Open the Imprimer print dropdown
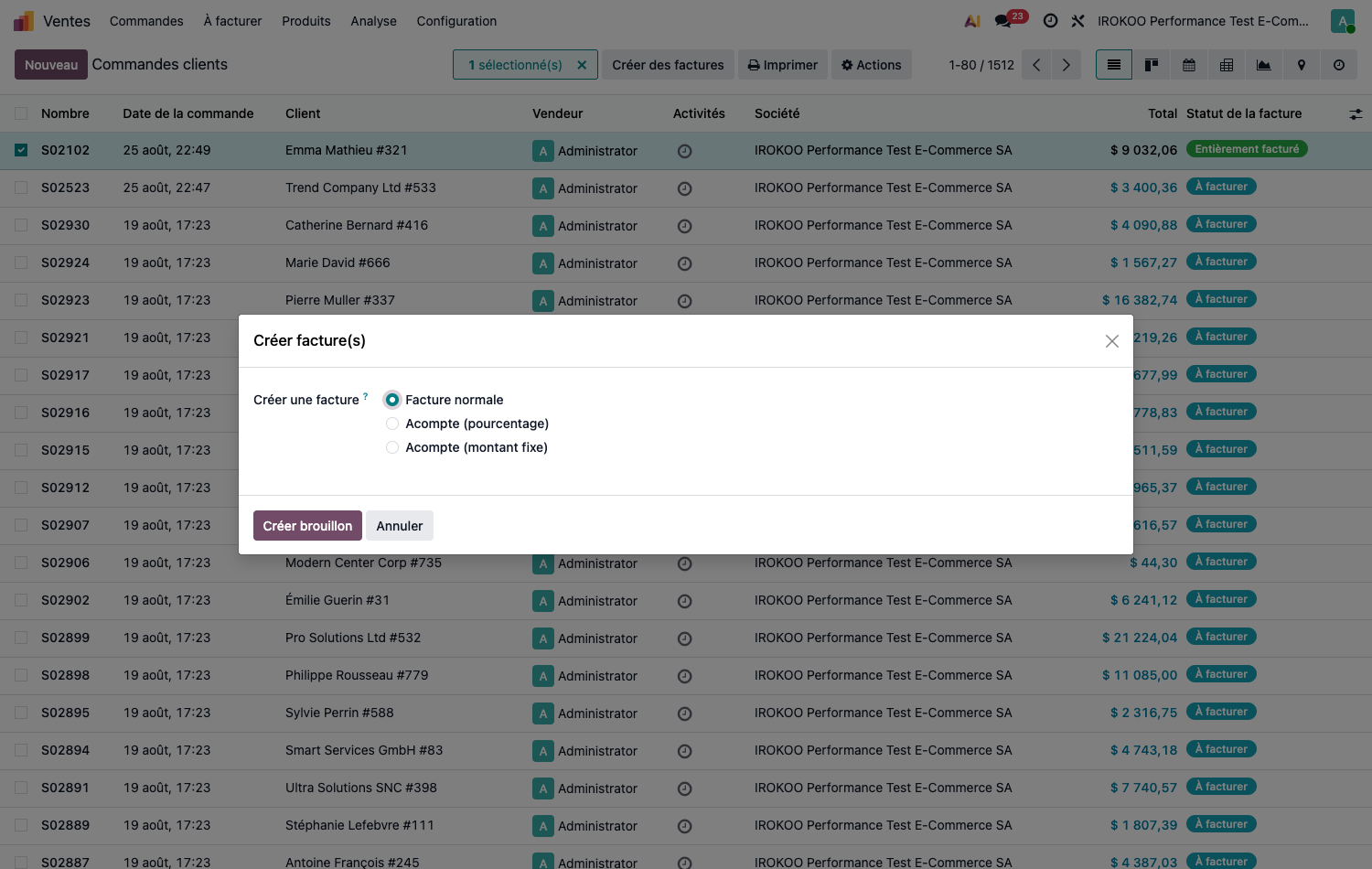The height and width of the screenshot is (869, 1372). coord(783,65)
